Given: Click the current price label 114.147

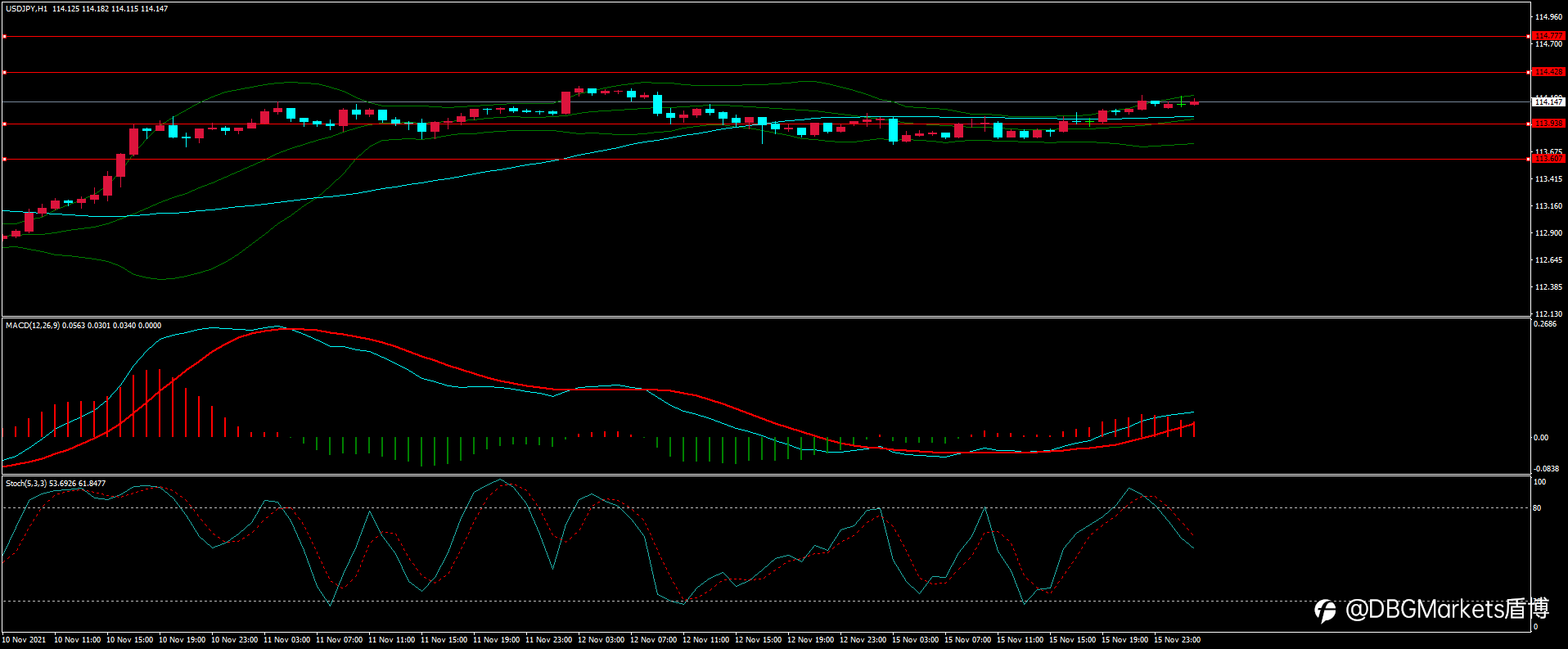Looking at the screenshot, I should (1548, 102).
